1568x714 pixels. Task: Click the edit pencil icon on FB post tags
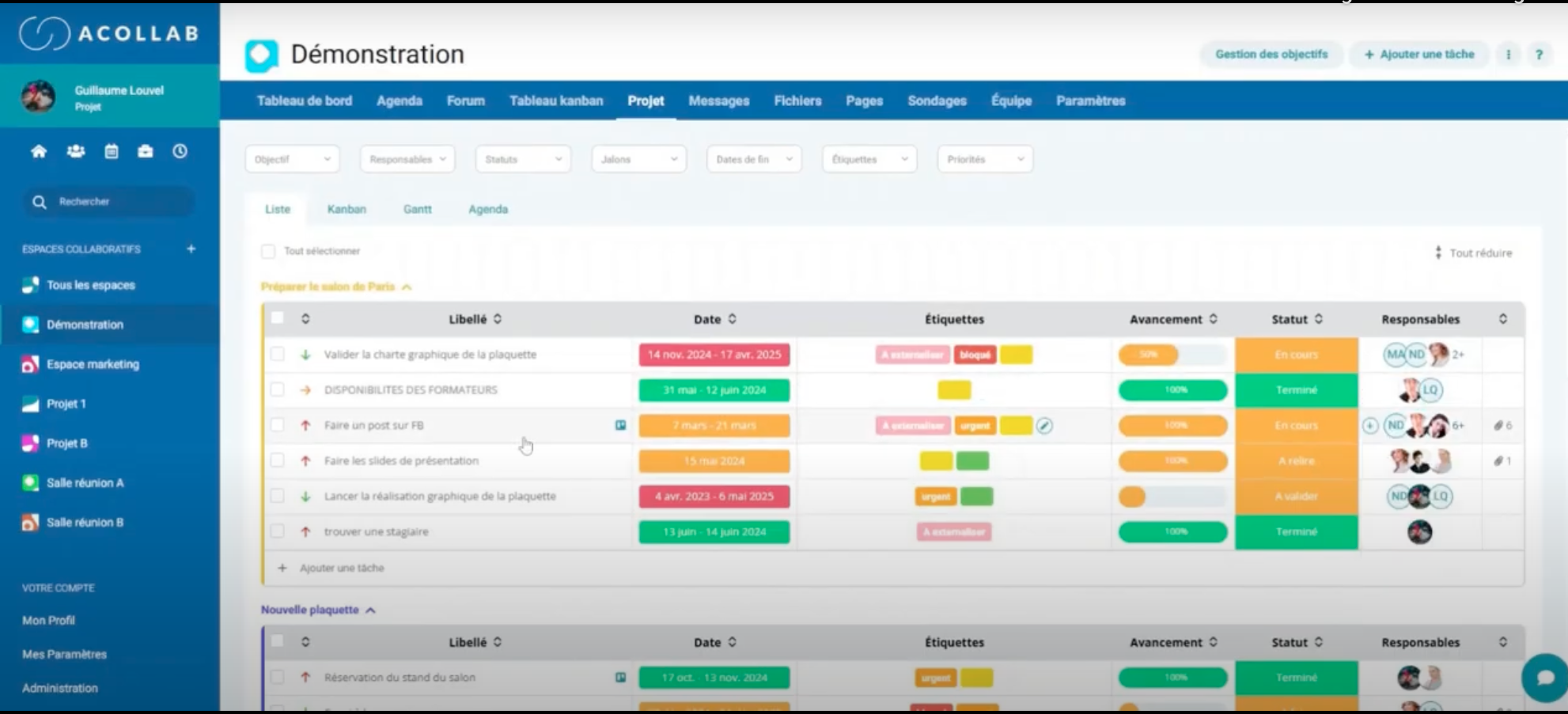click(1044, 426)
